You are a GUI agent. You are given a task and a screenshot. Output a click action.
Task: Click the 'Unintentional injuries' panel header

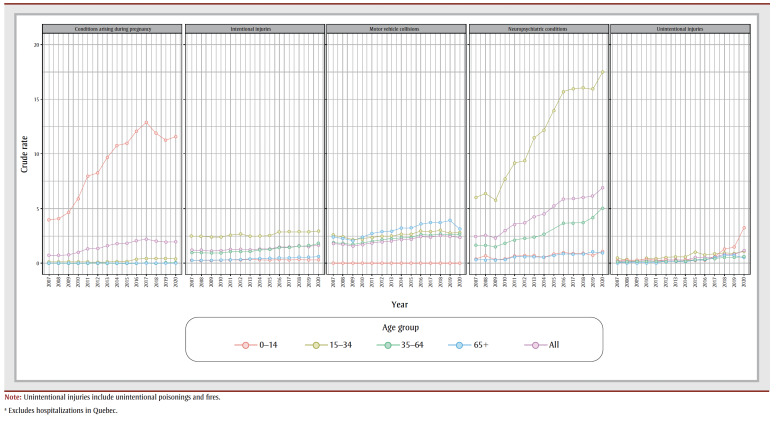(x=679, y=28)
